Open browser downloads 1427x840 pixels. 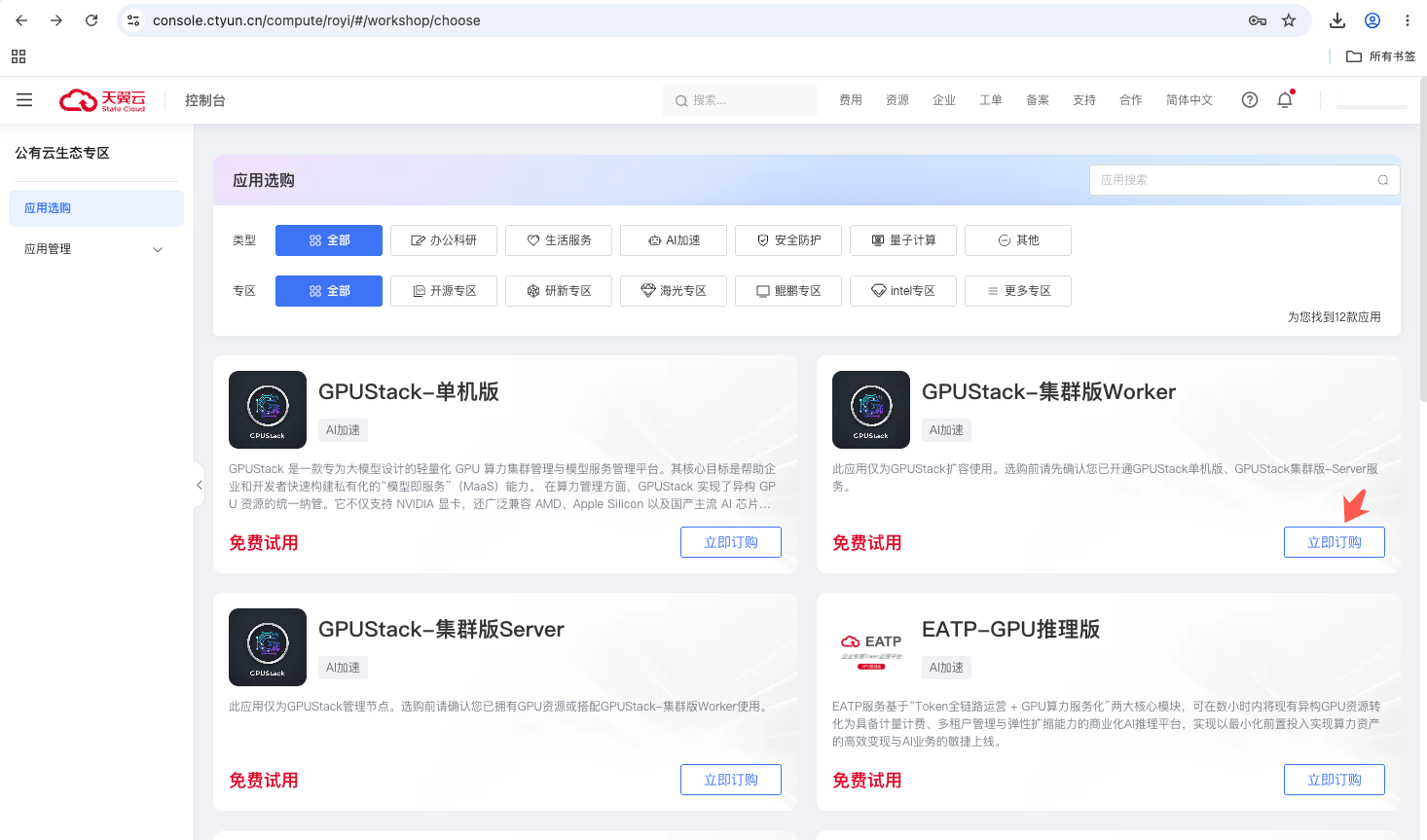1337,20
